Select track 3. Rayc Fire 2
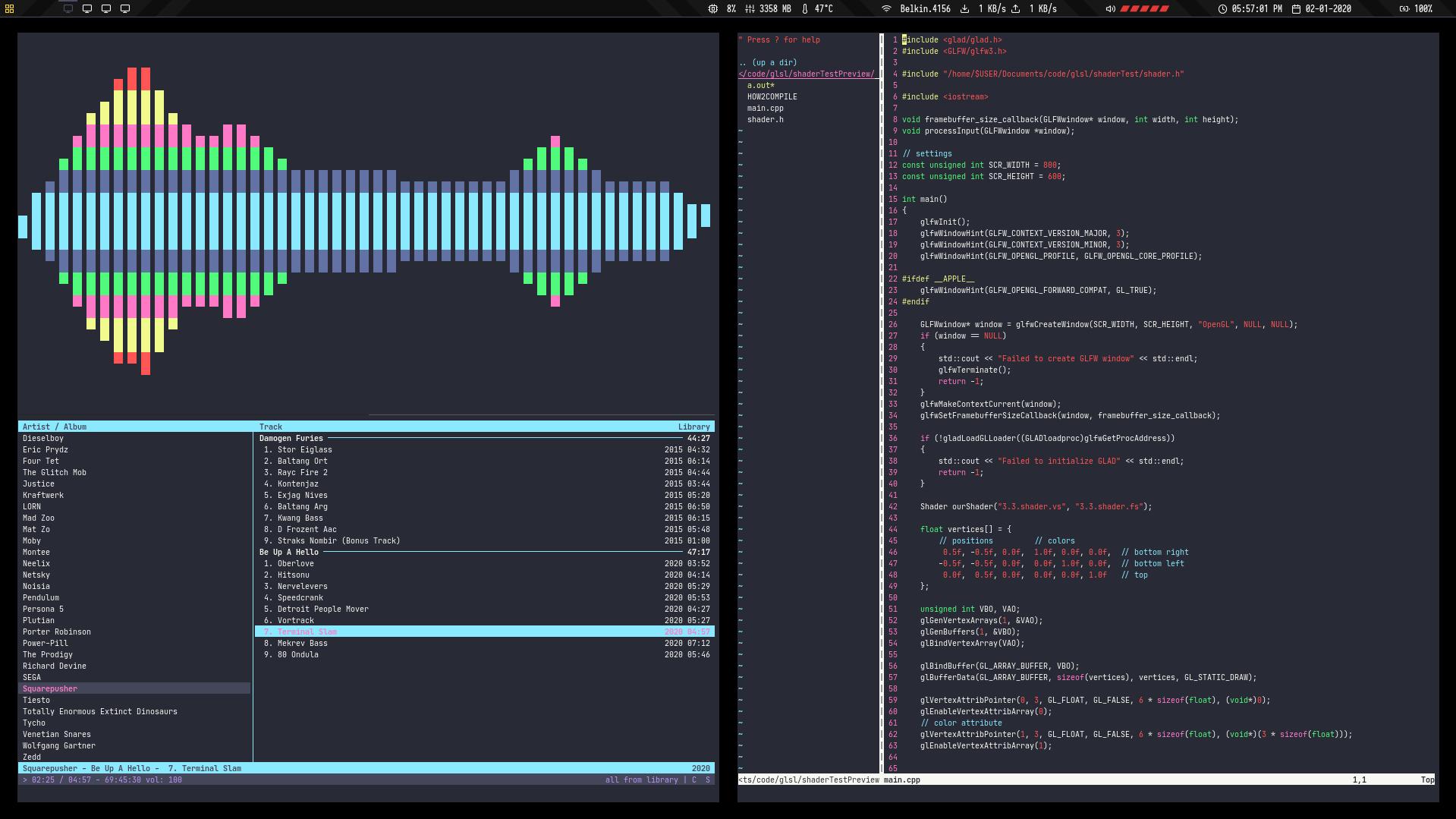 pos(485,472)
